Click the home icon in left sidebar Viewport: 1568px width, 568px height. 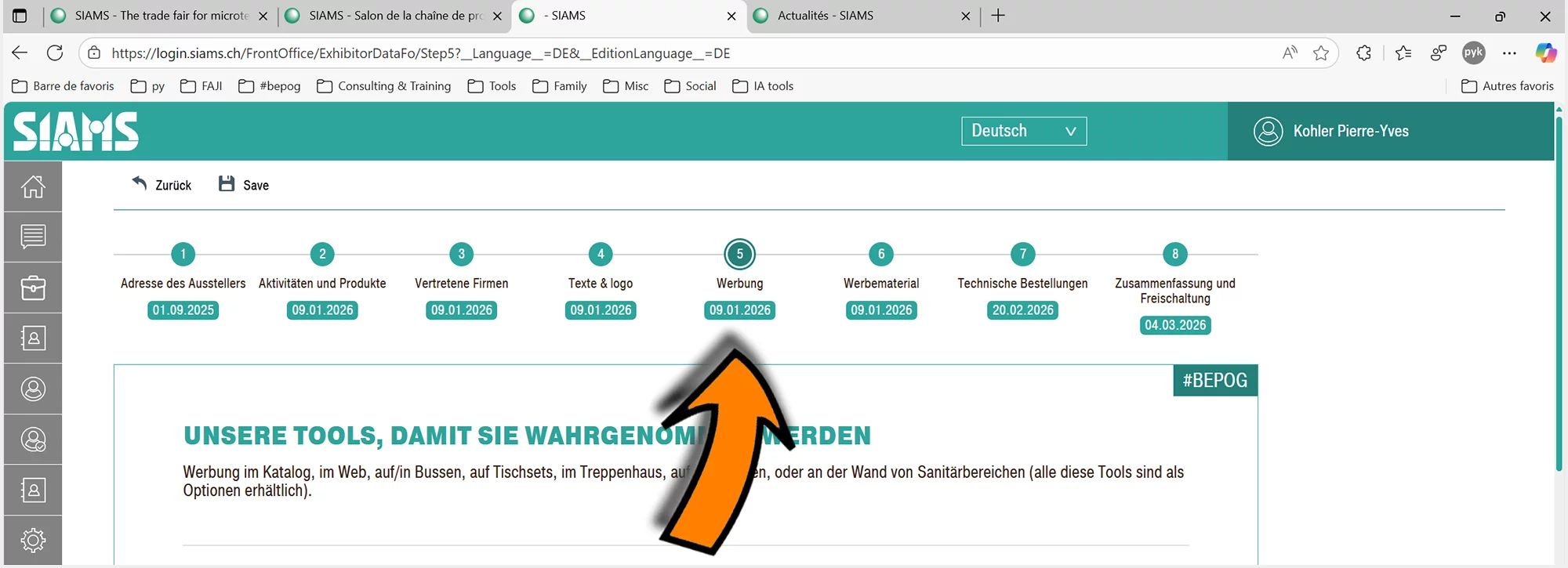coord(33,186)
